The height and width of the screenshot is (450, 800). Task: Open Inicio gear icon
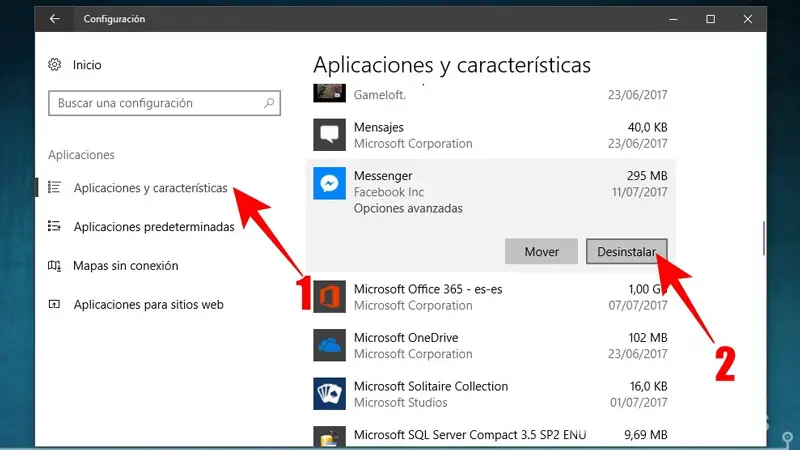[55, 65]
